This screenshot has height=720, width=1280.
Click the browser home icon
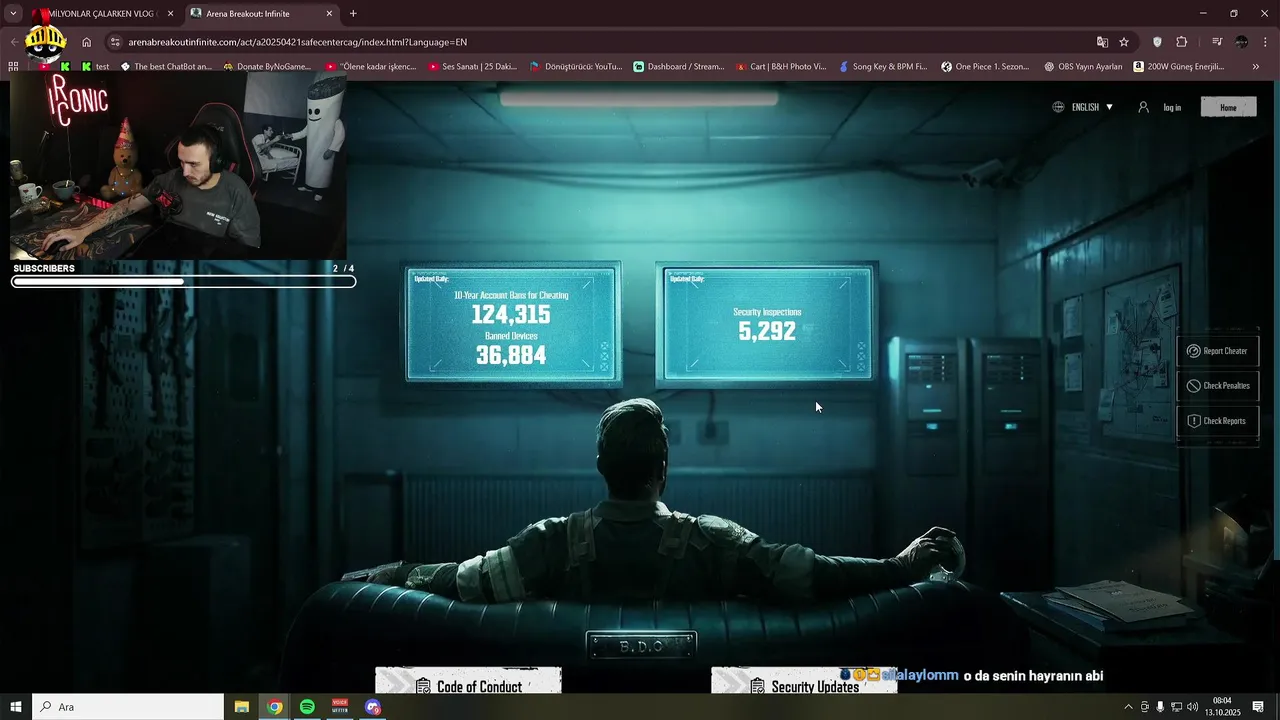point(86,42)
